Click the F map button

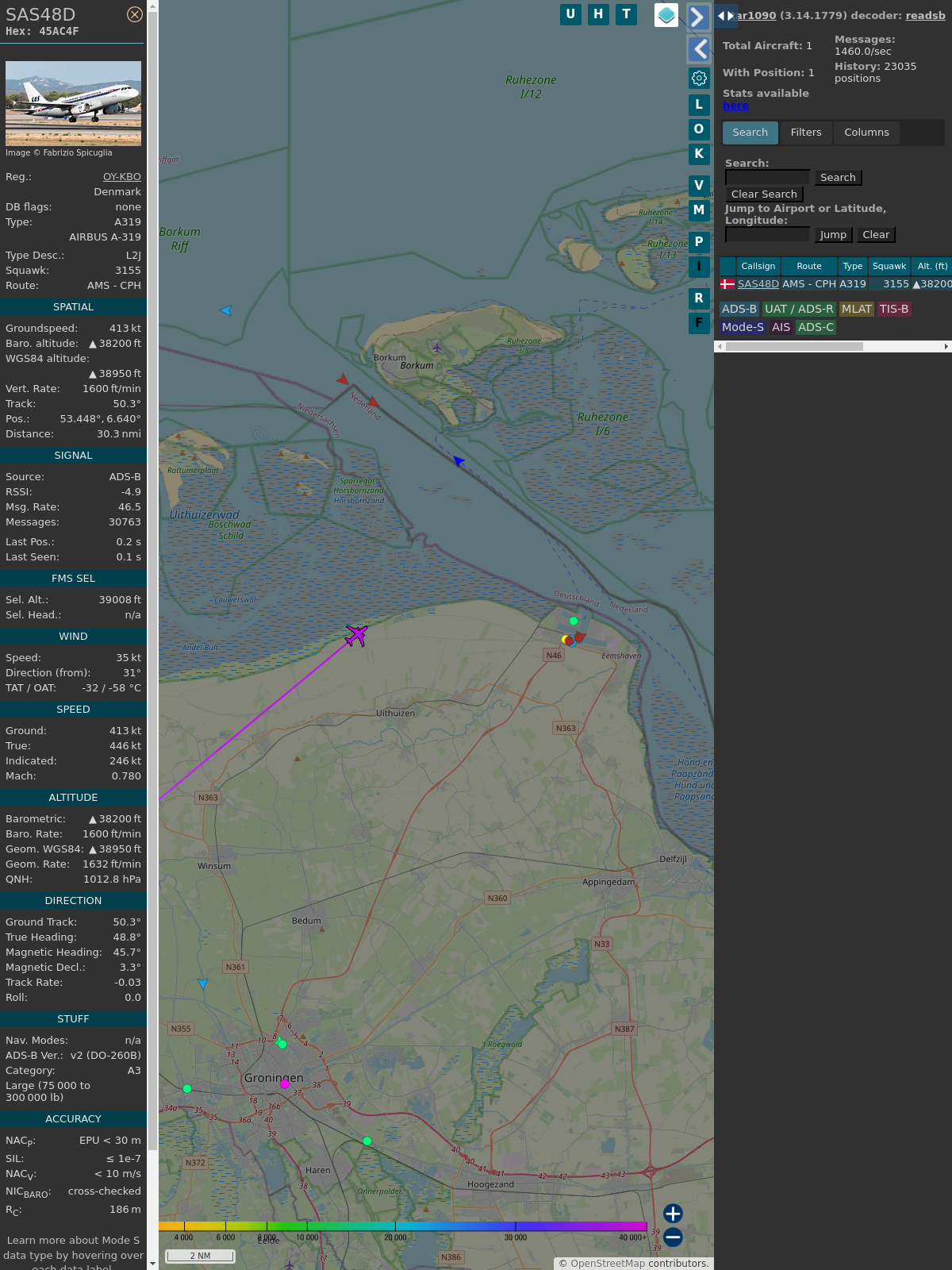click(x=699, y=323)
